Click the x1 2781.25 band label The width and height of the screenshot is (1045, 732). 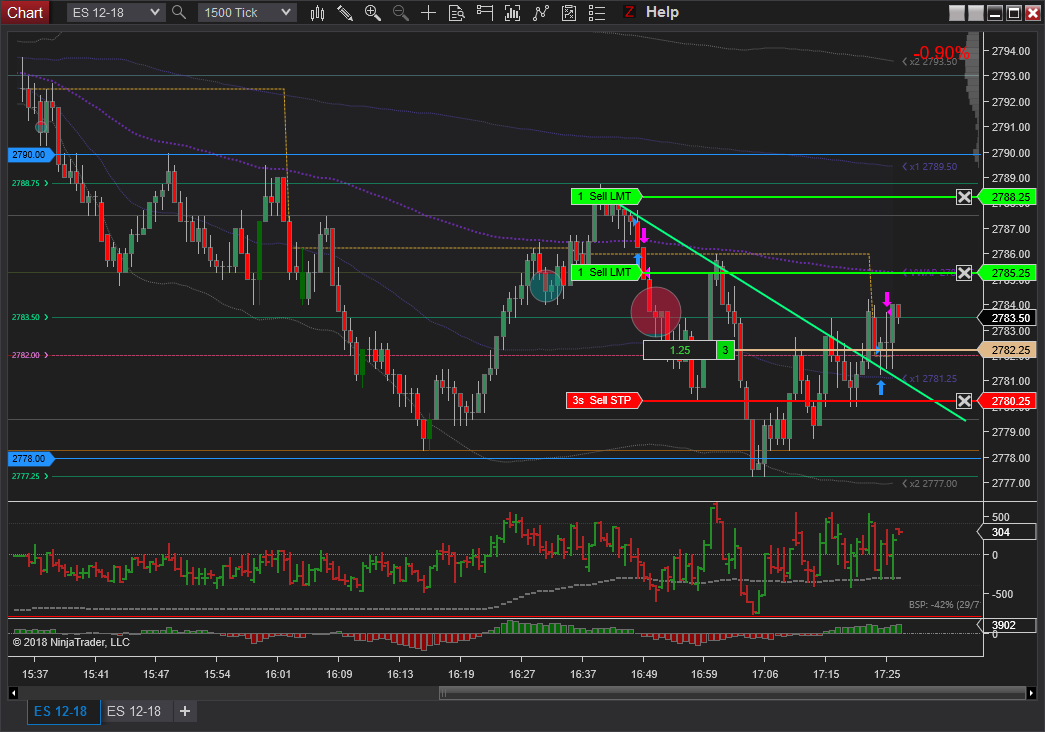(930, 379)
